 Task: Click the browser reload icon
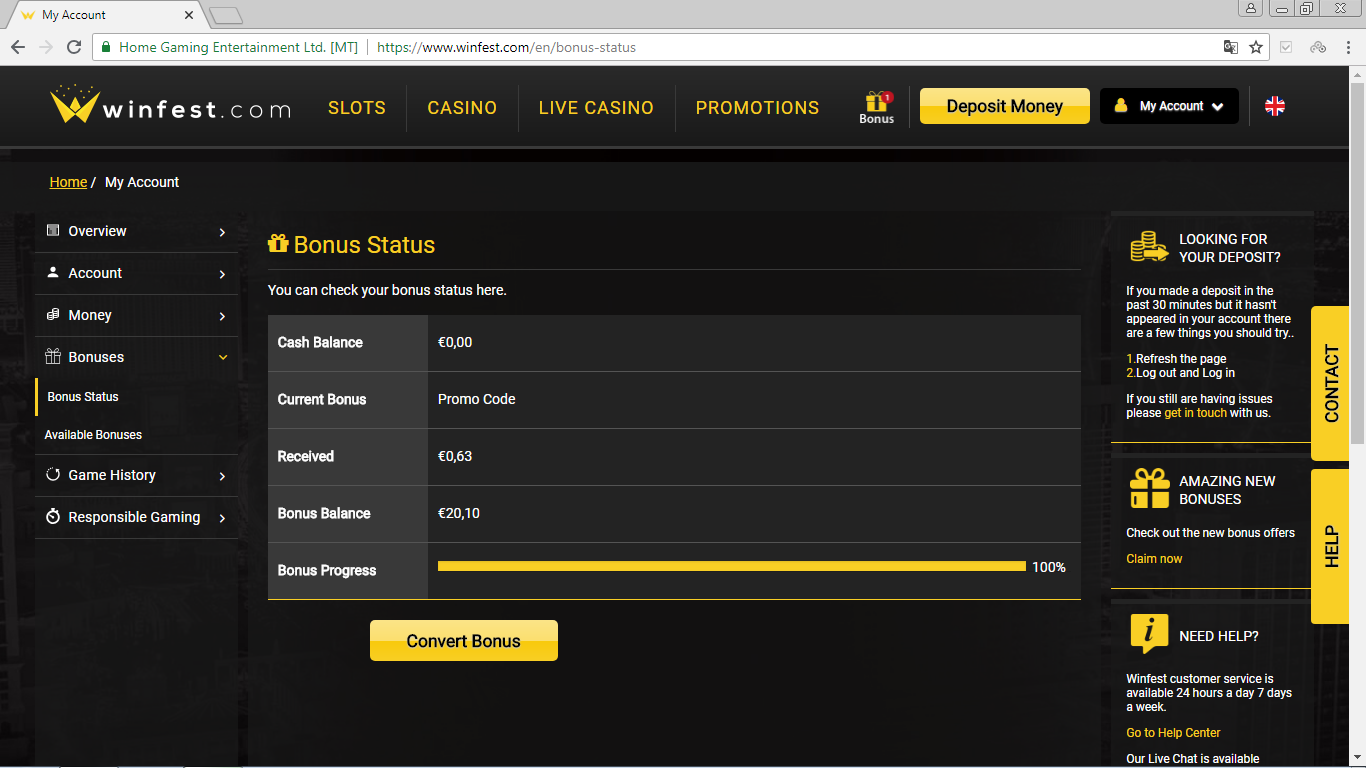74,47
